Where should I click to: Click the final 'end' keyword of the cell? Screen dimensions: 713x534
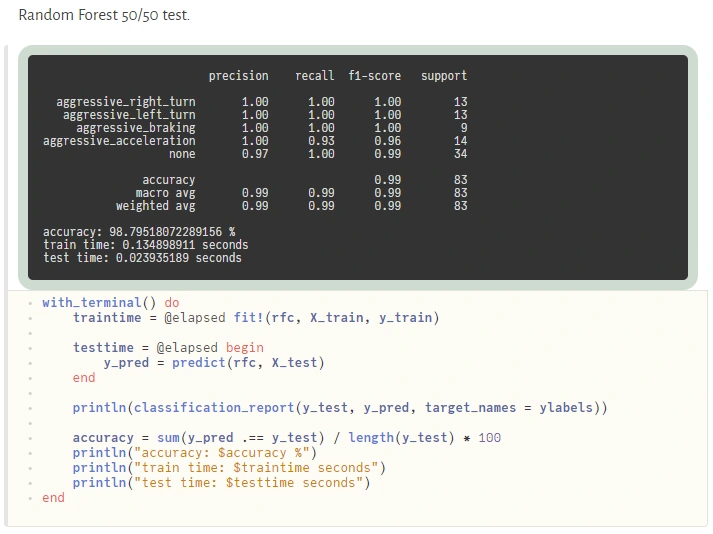point(53,498)
